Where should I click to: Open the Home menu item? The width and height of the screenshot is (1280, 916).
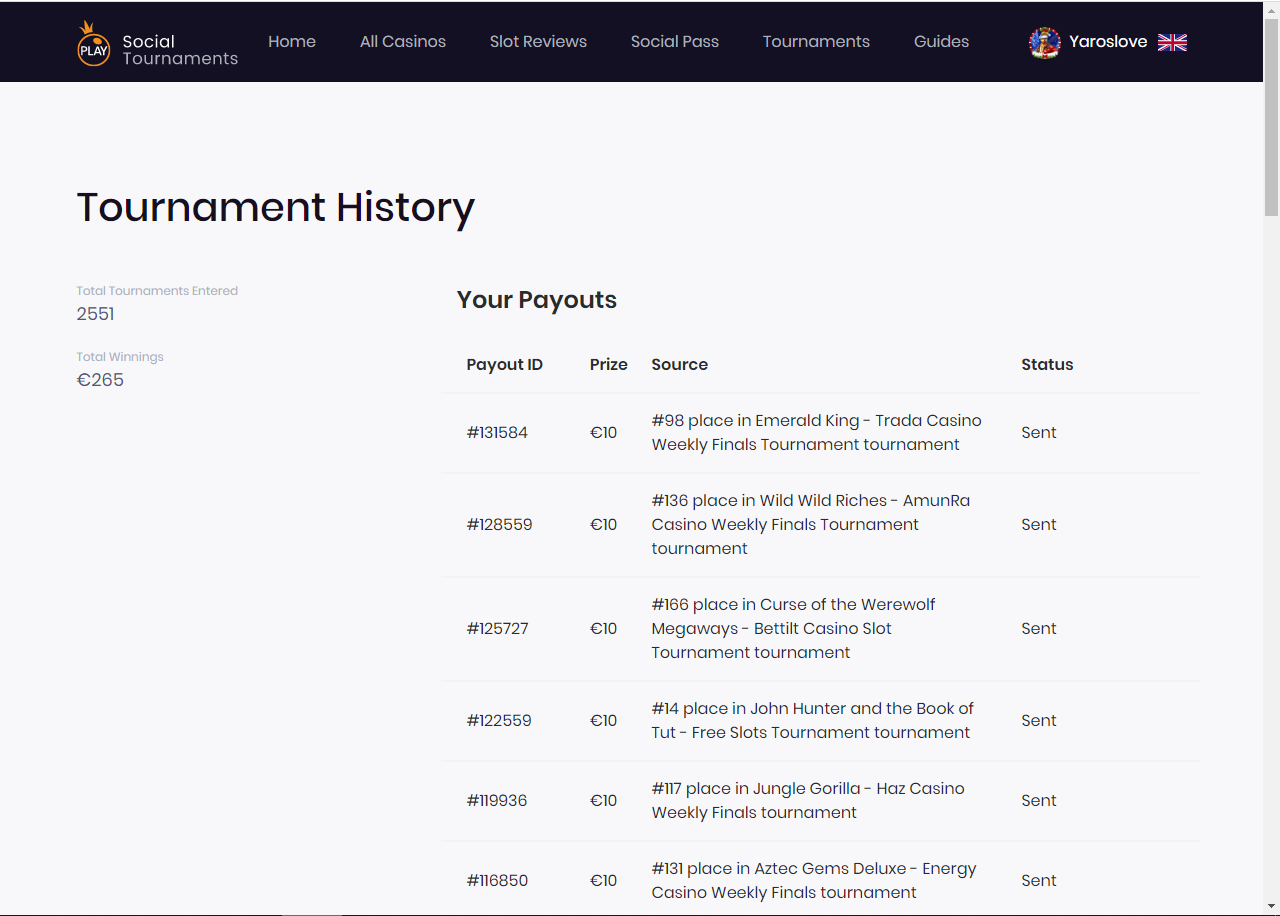click(x=292, y=42)
